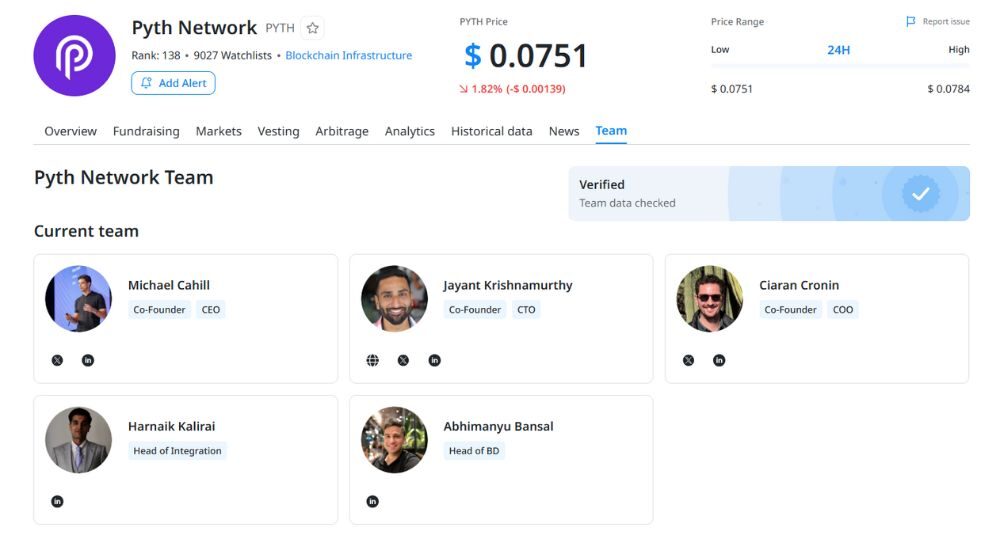1000x547 pixels.
Task: Click the Team data checked text
Action: click(627, 203)
